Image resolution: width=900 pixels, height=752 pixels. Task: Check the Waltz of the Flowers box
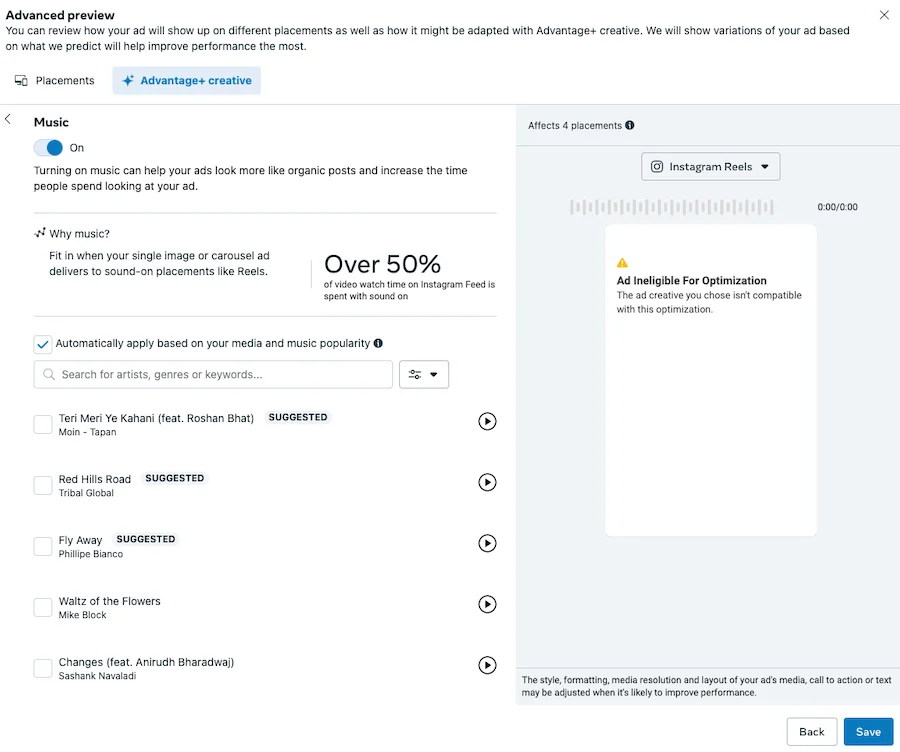[x=43, y=607]
